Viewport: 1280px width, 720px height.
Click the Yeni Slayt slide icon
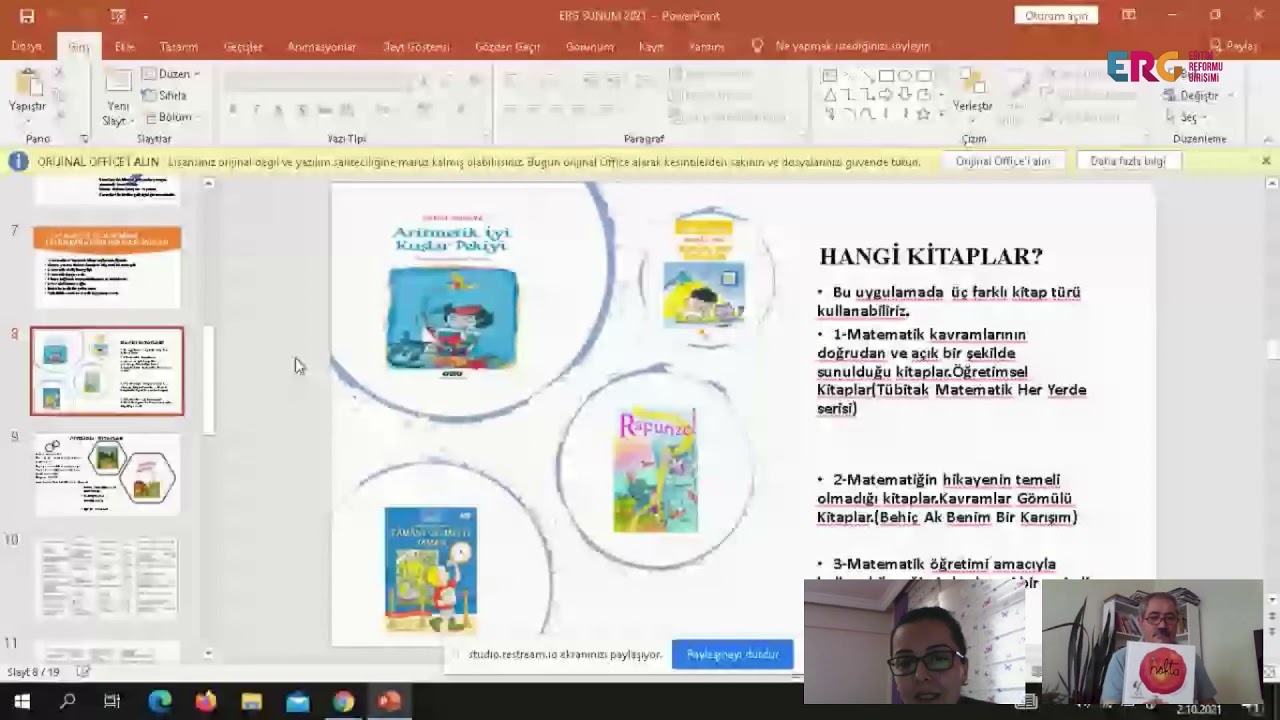[x=118, y=82]
